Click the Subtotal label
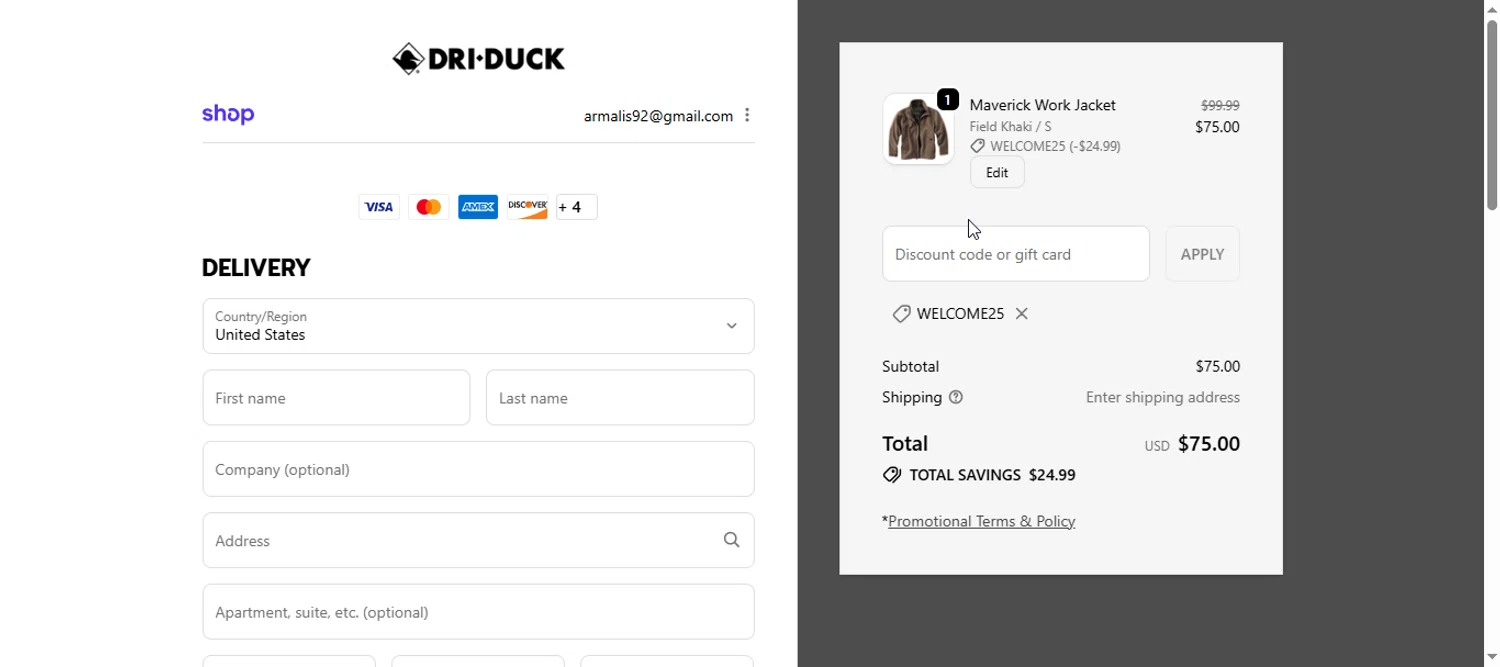1500x667 pixels. [910, 367]
